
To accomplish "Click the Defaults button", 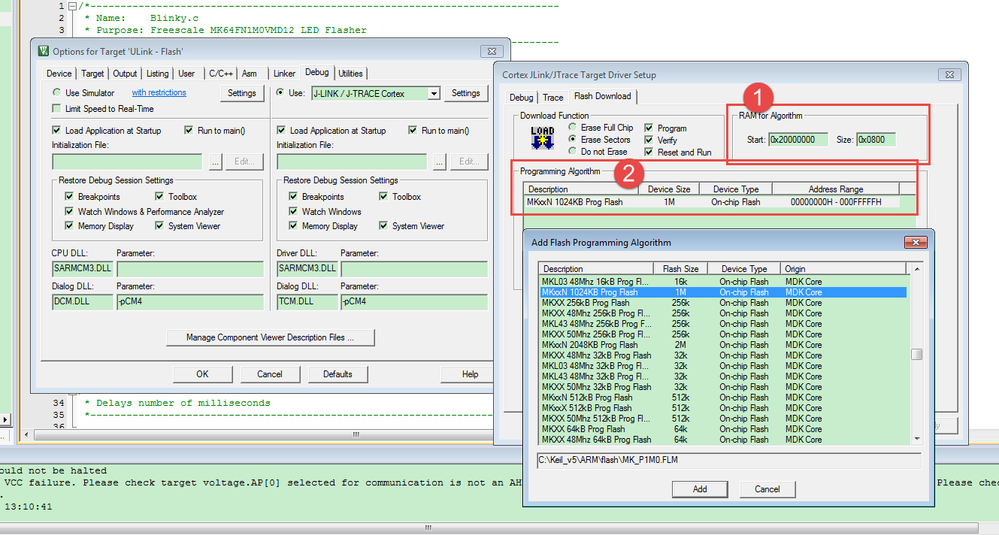I will tap(338, 374).
